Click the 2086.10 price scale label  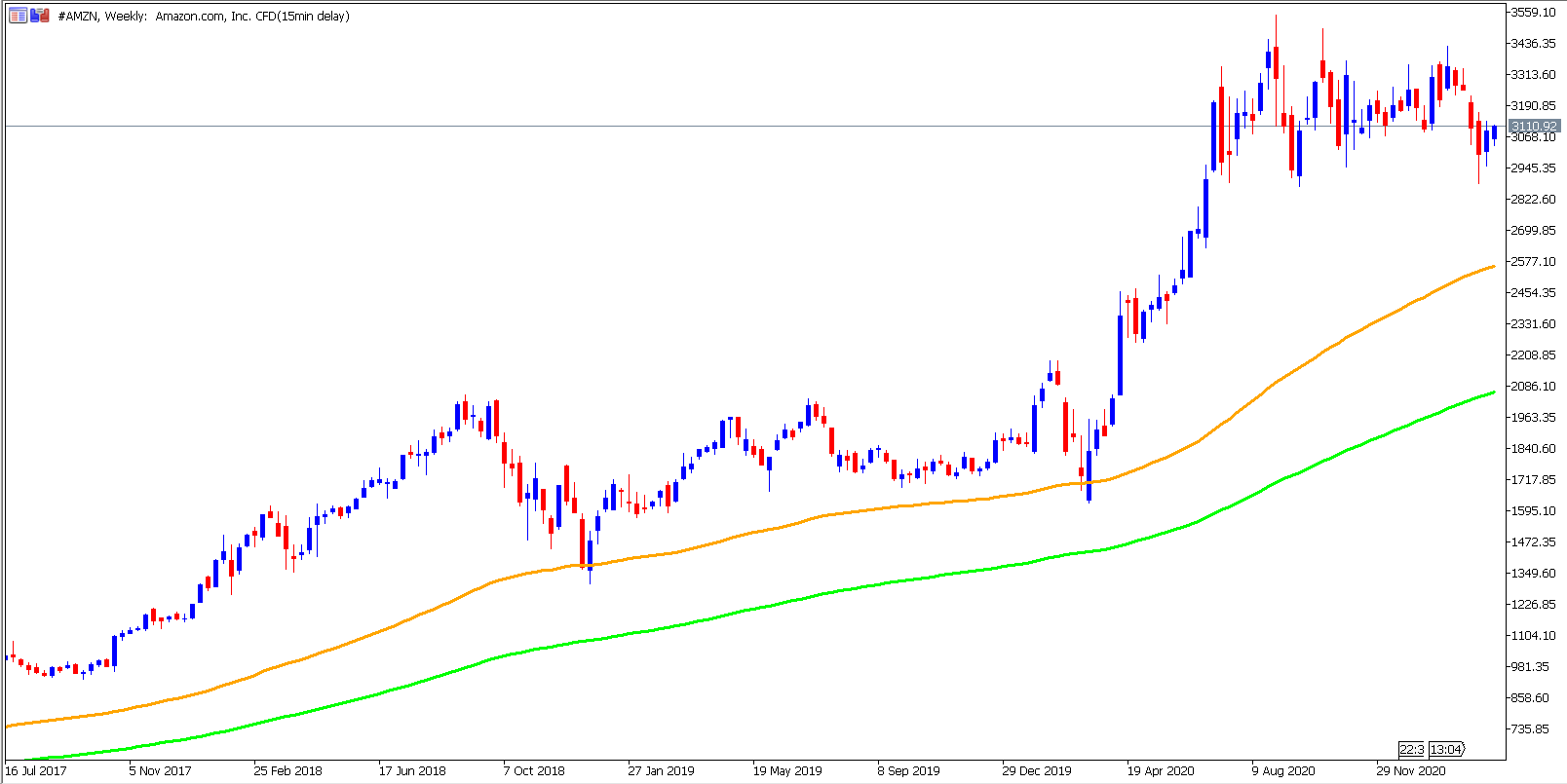tap(1533, 387)
